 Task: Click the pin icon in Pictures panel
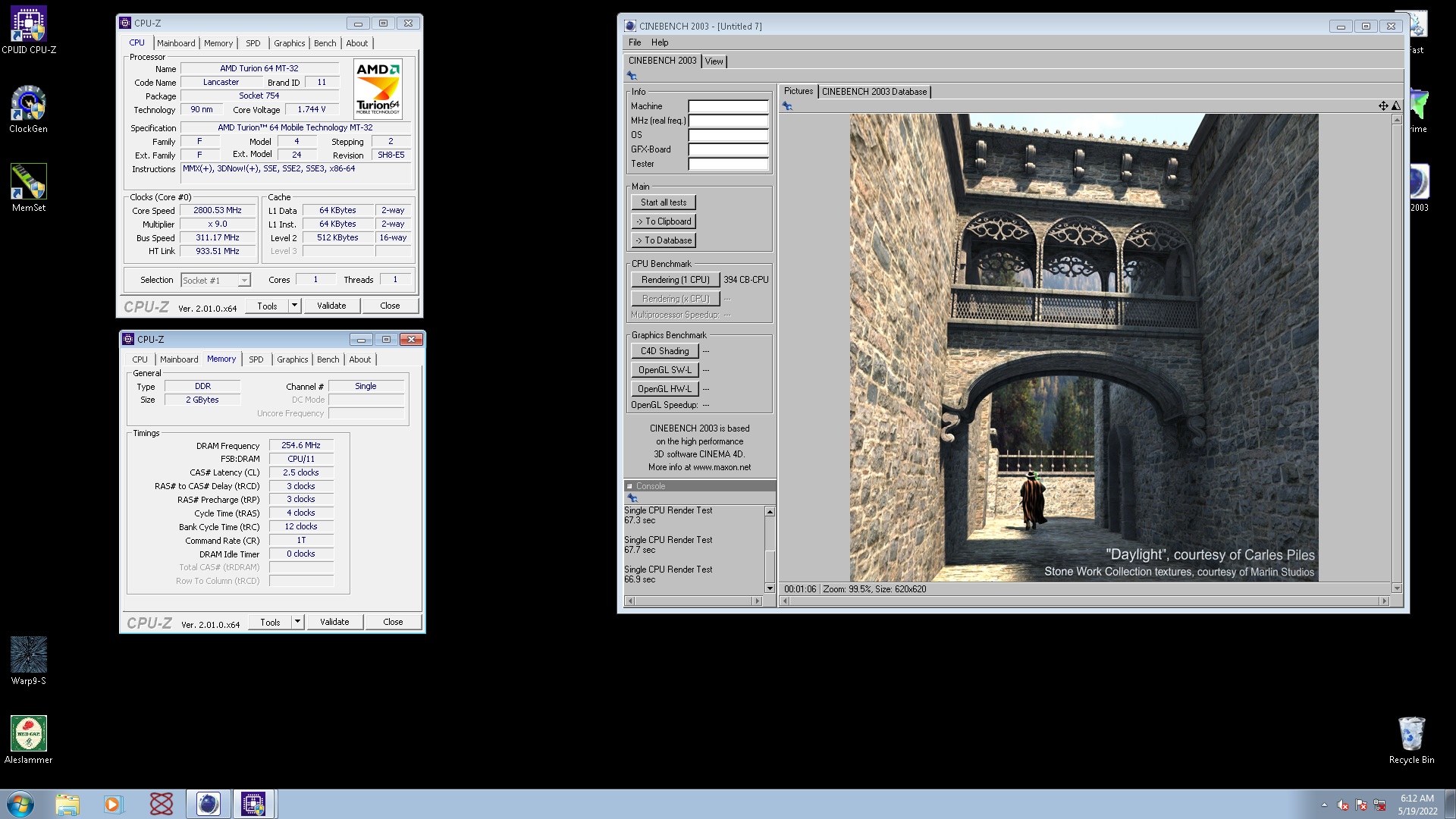pyautogui.click(x=788, y=106)
